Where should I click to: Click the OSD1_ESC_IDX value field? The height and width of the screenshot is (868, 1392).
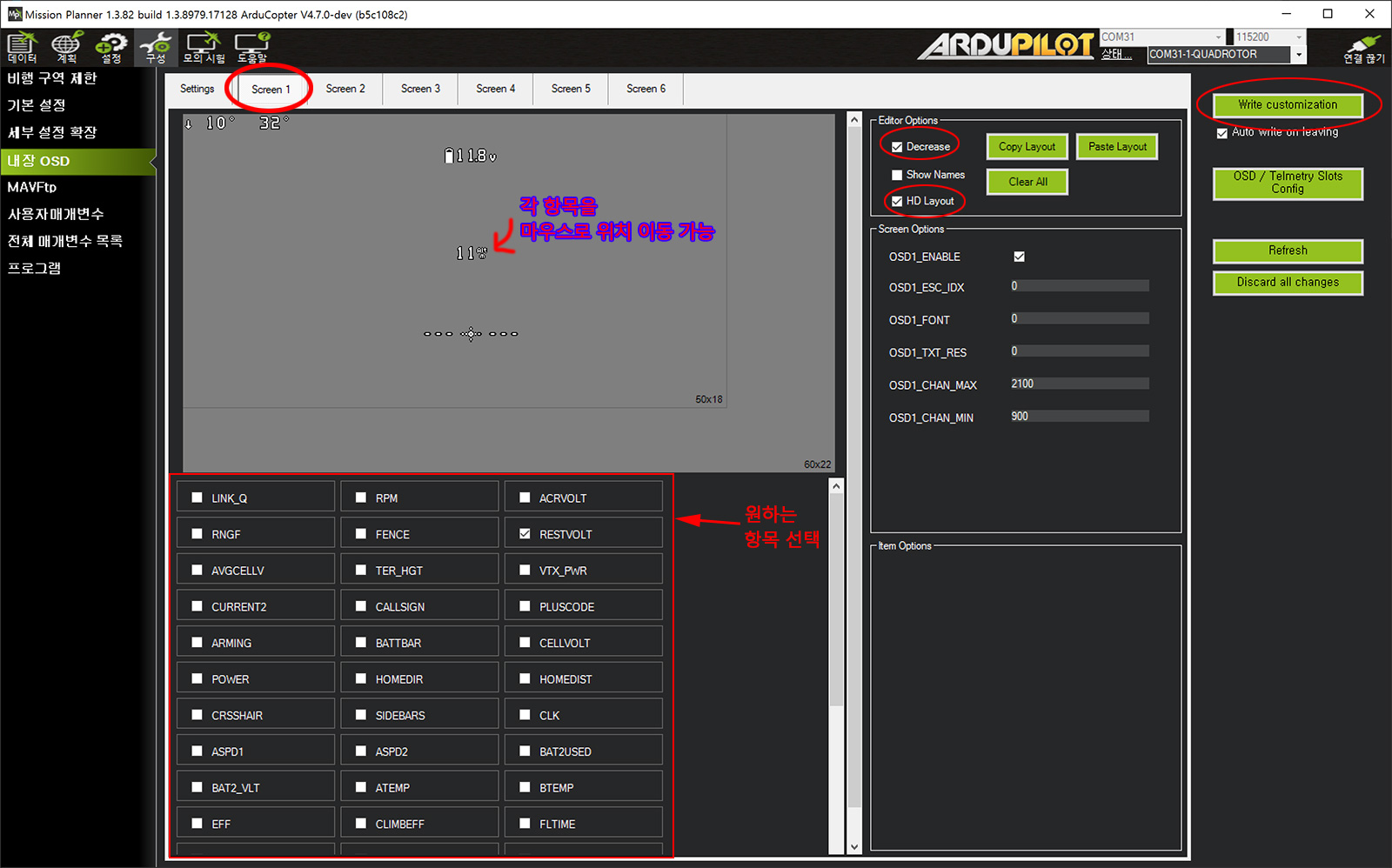tap(1079, 286)
